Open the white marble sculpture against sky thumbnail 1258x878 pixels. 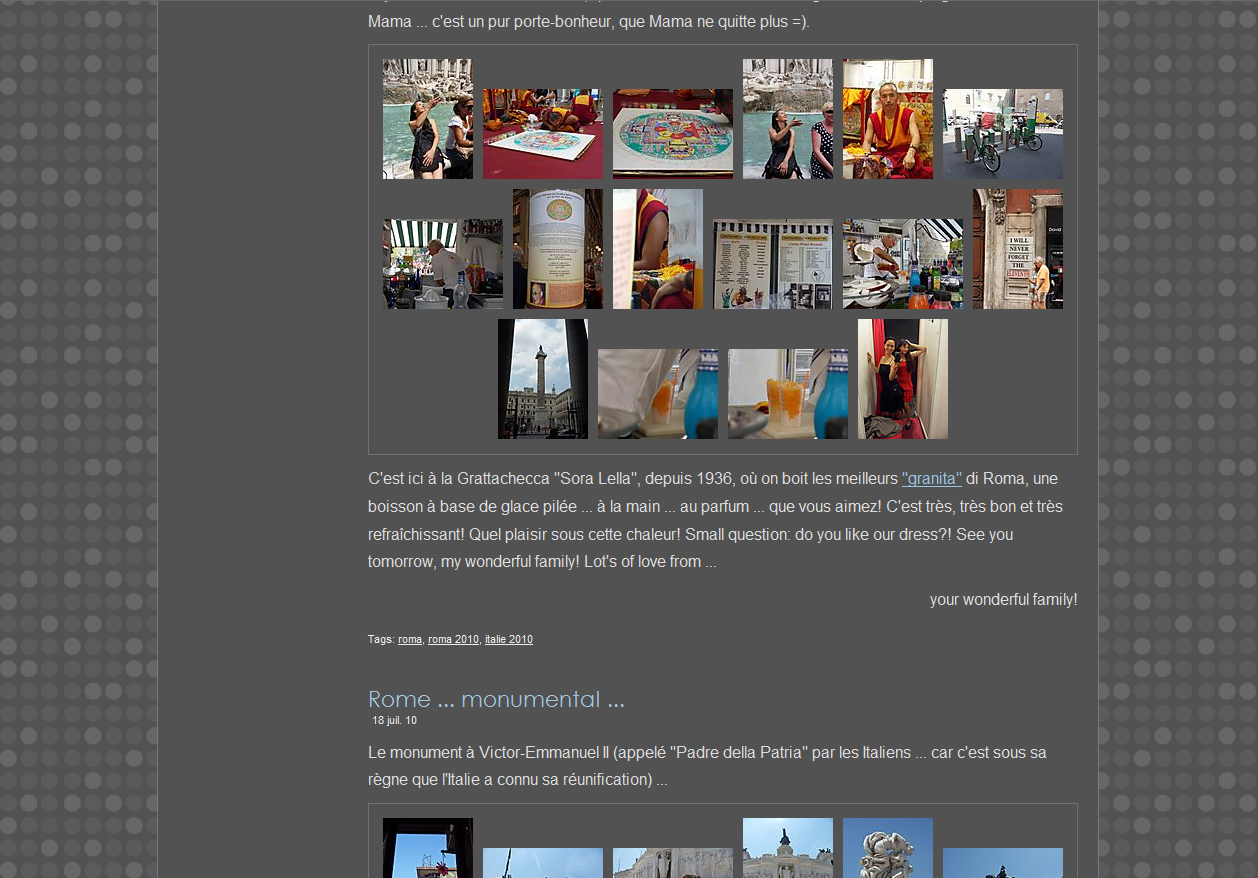click(x=887, y=848)
